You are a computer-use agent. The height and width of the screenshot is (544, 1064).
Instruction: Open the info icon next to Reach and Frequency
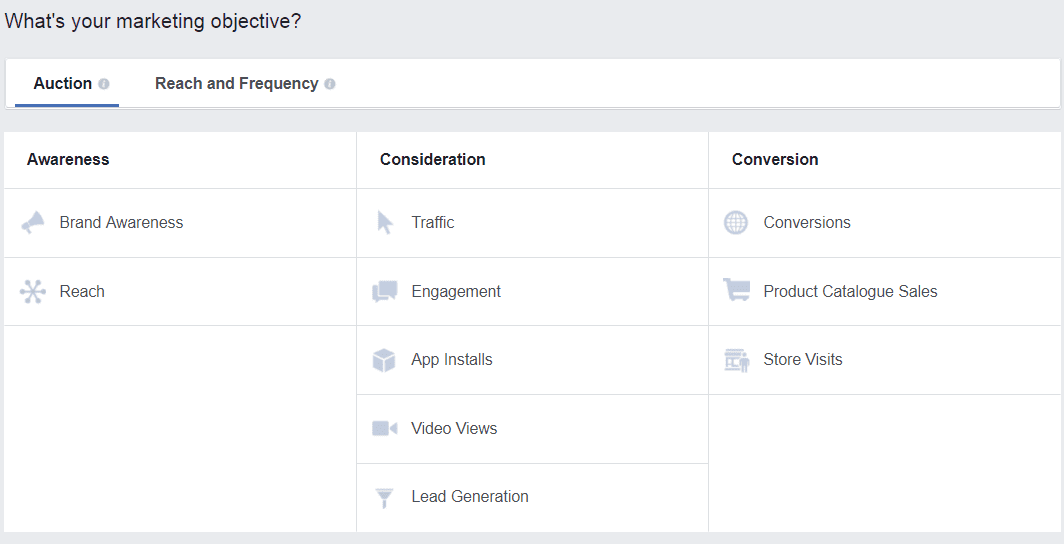(x=330, y=84)
